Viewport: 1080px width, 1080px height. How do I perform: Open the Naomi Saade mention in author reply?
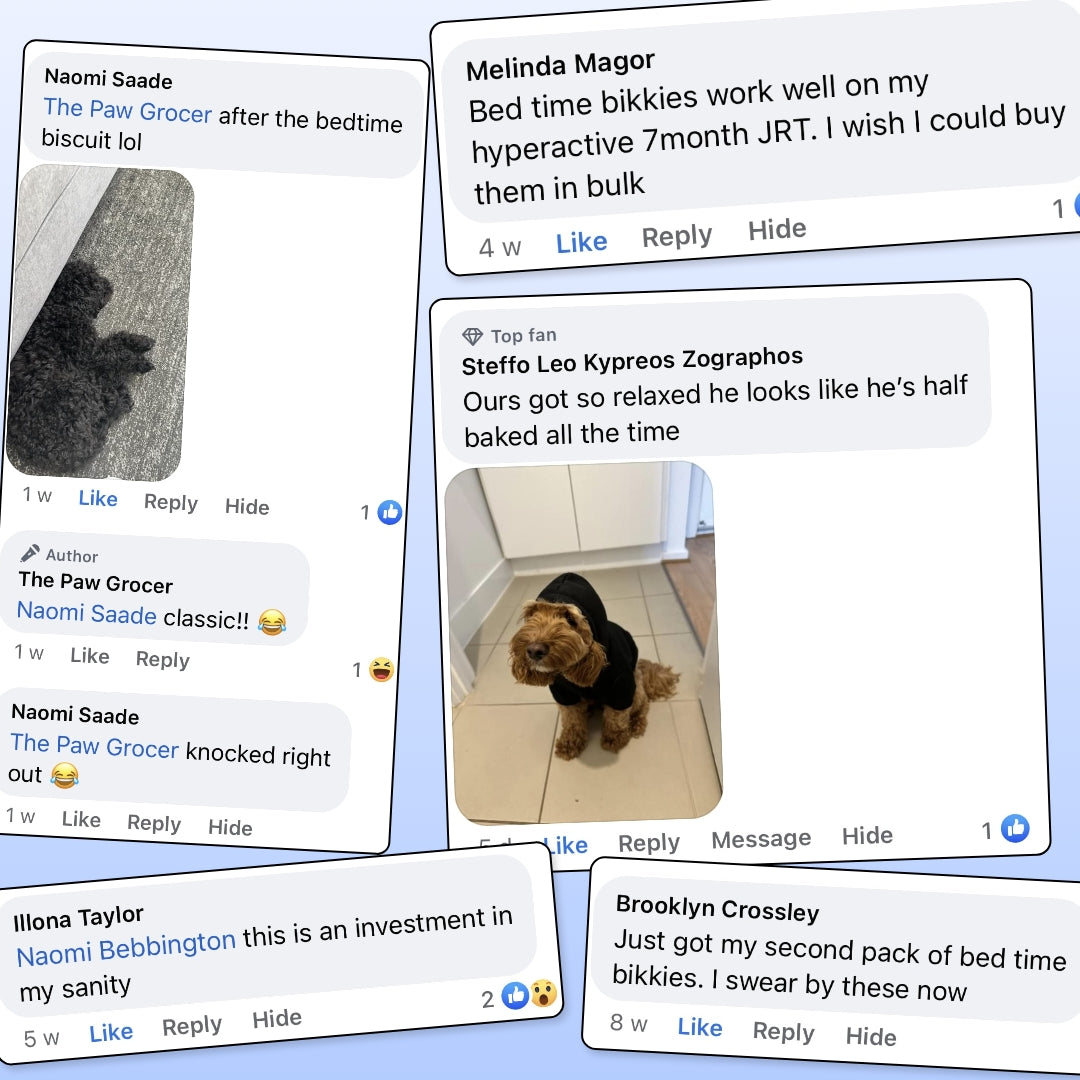(x=87, y=612)
